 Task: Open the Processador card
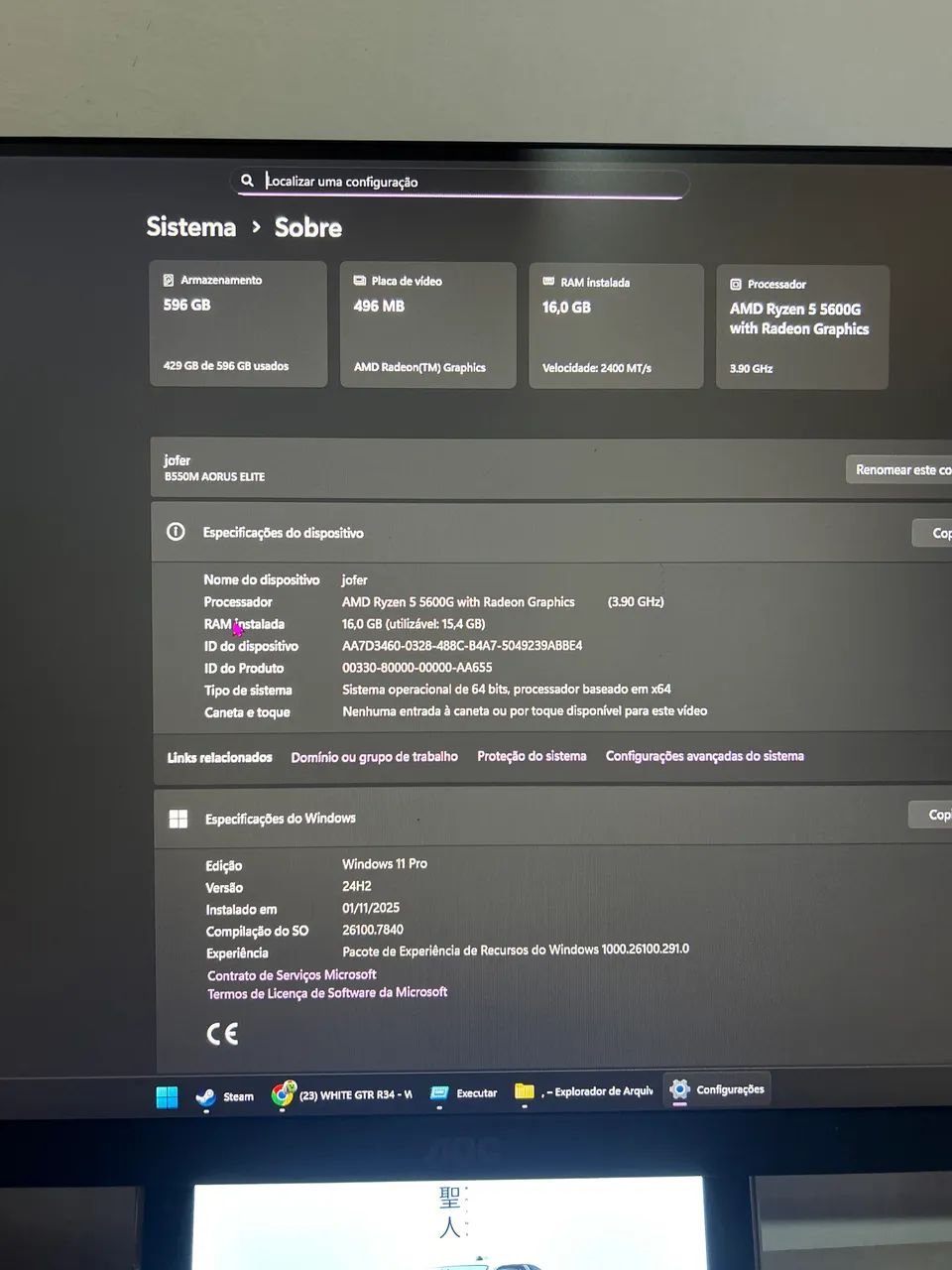click(801, 326)
